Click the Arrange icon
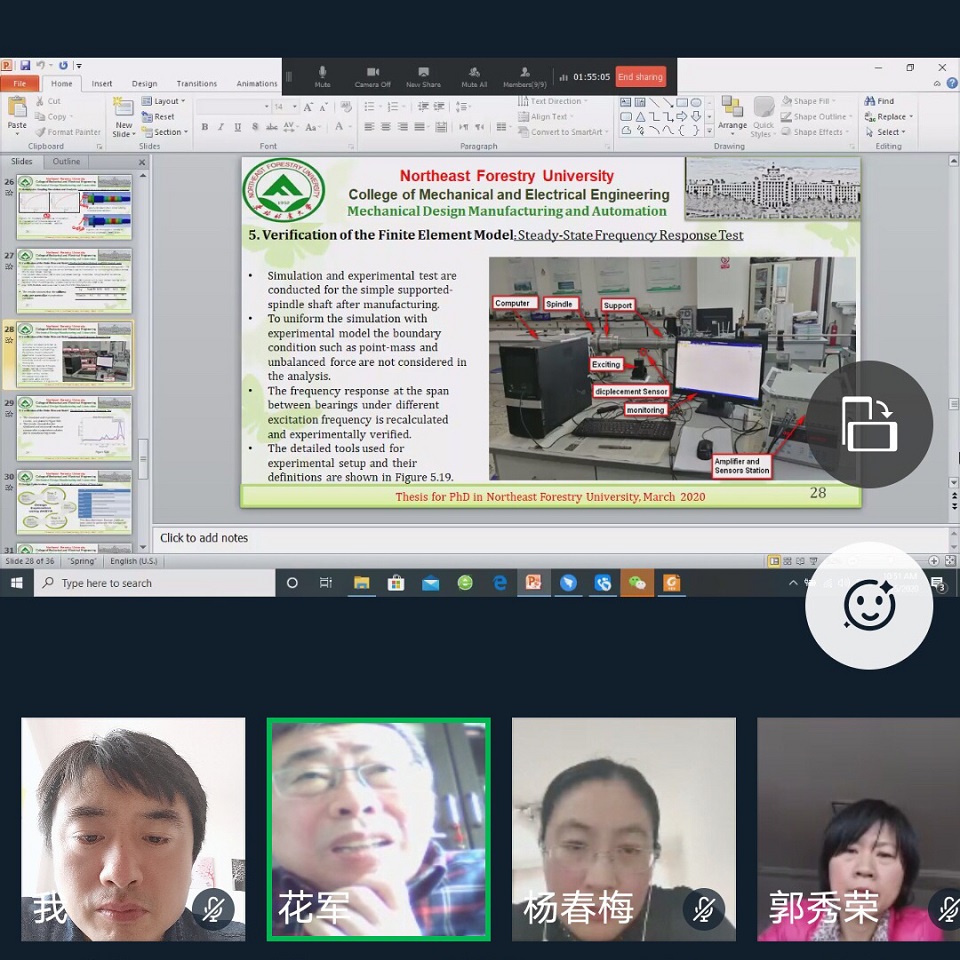The height and width of the screenshot is (960, 960). coord(732,114)
